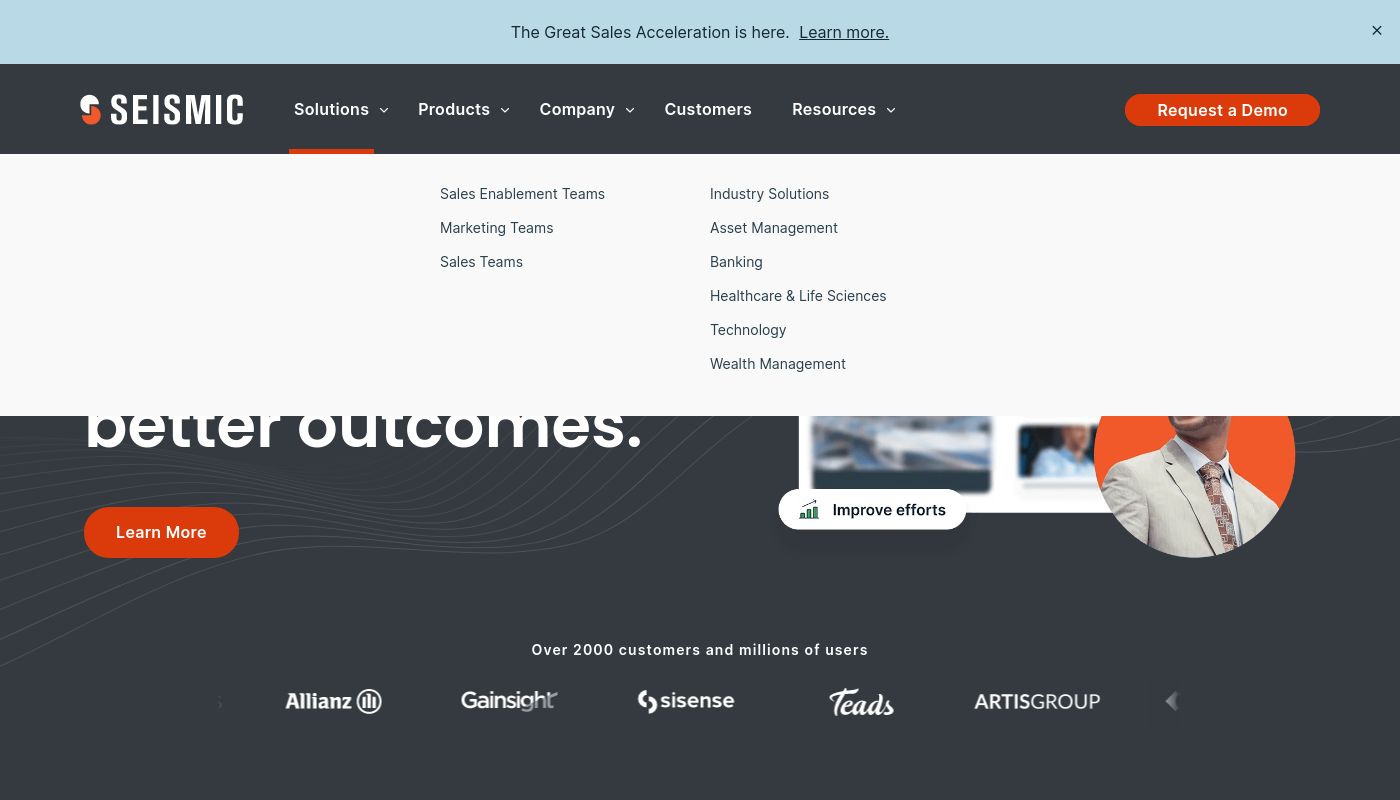
Task: Expand the Solutions dropdown chevron
Action: click(x=384, y=110)
